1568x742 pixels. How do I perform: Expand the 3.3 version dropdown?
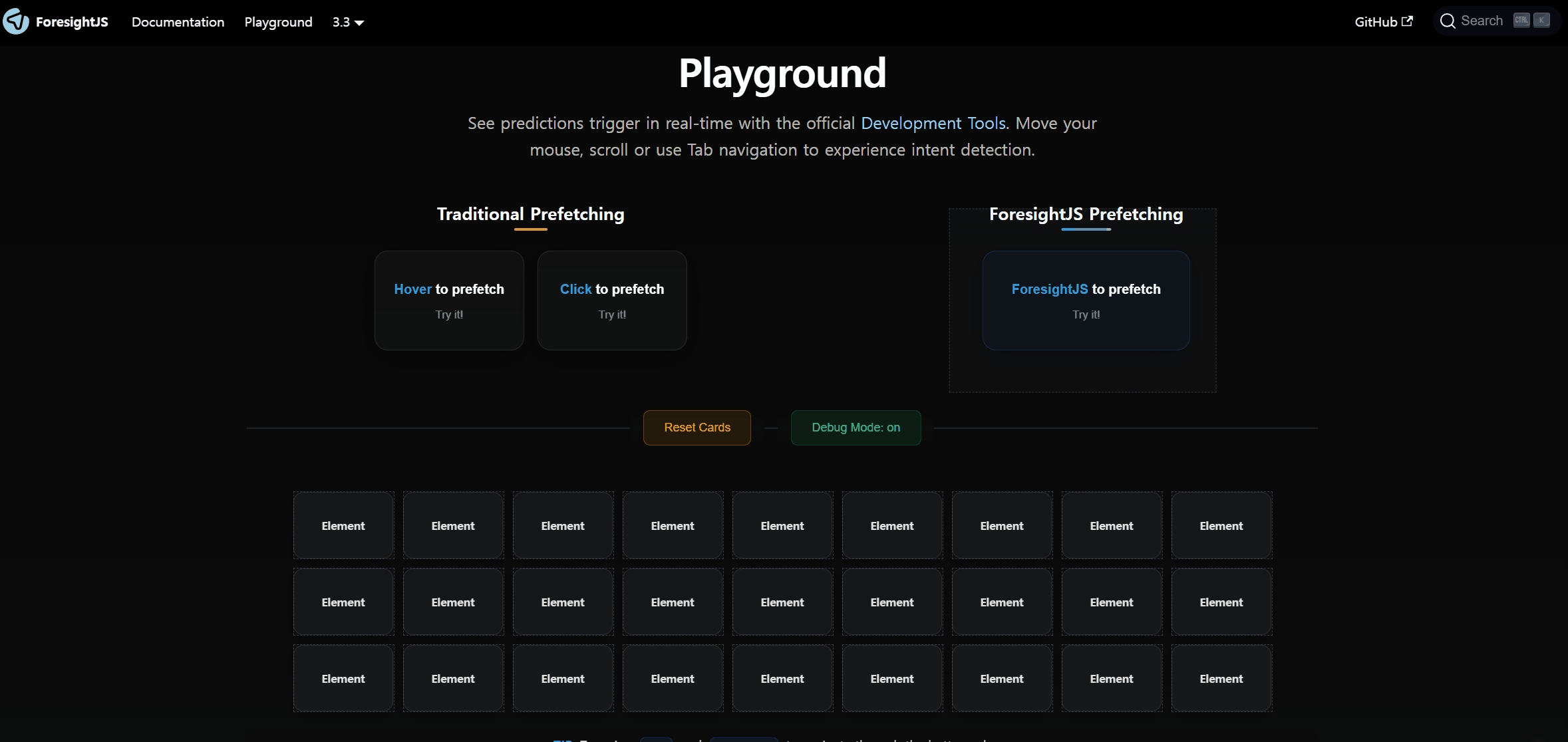[348, 22]
